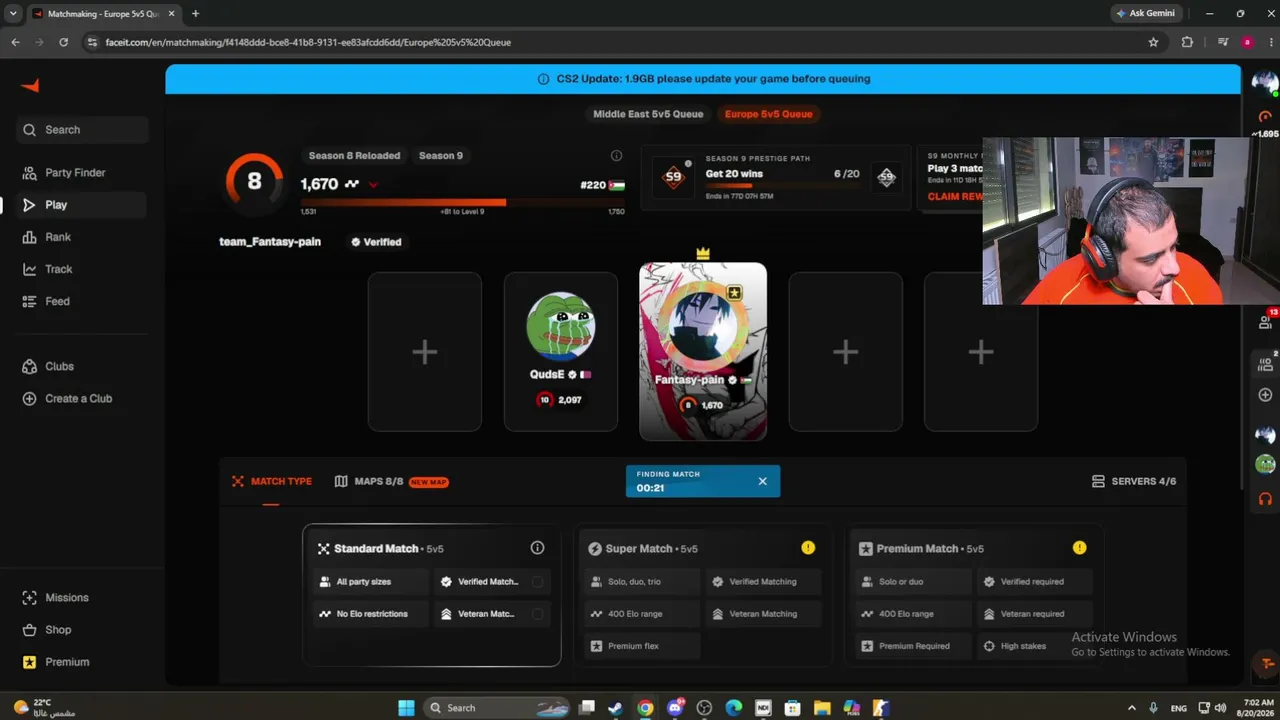Click the Super Match yellow warning icon

808,548
